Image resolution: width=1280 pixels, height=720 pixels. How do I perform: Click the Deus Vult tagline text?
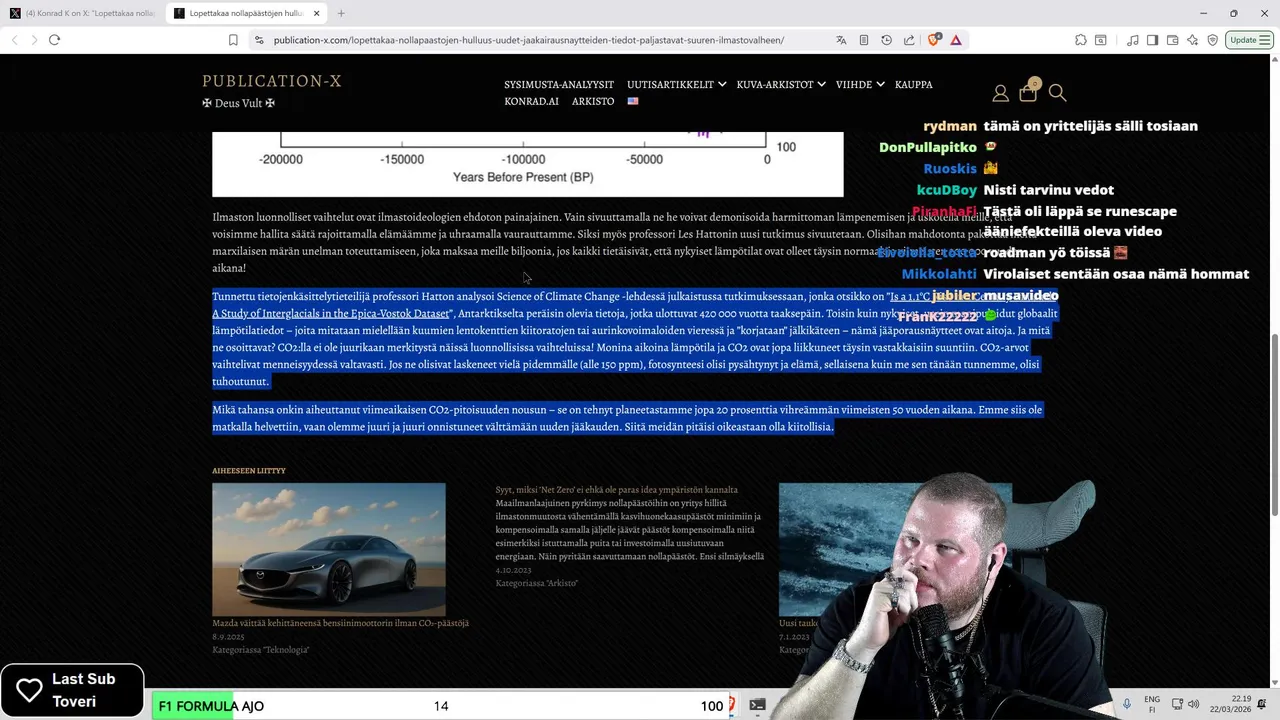click(238, 103)
